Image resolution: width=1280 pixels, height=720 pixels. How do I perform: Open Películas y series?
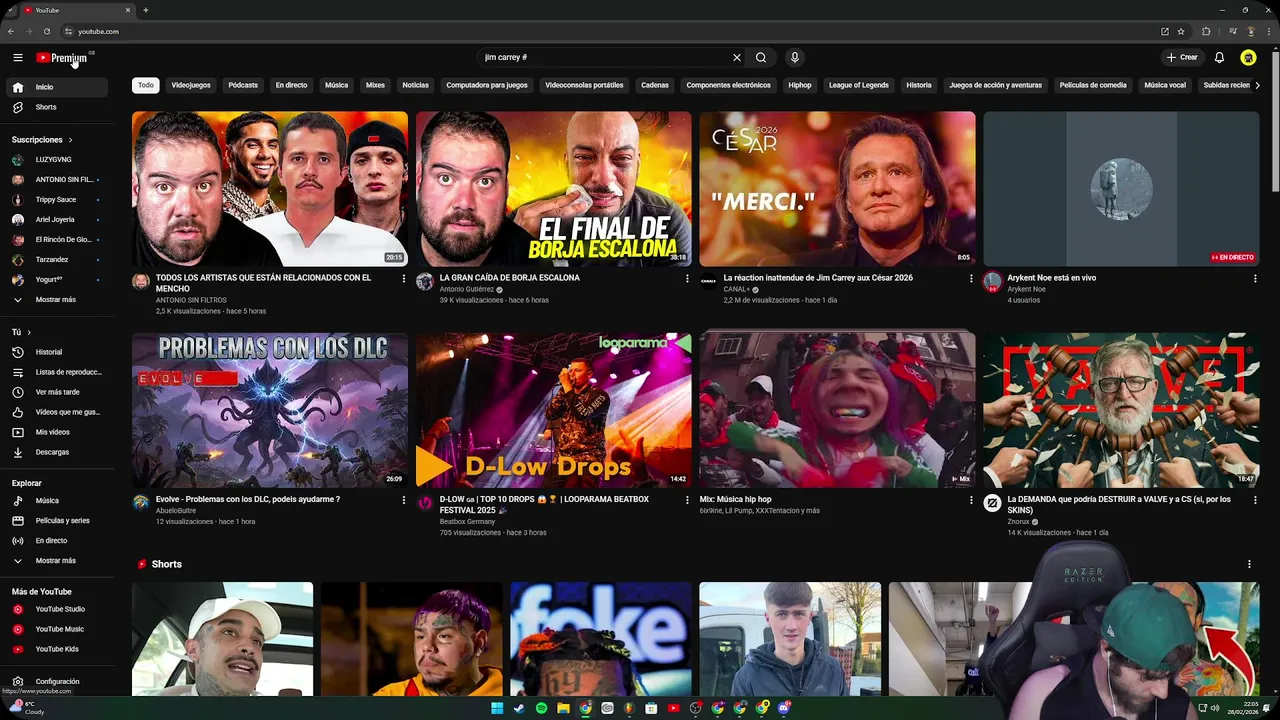[x=55, y=520]
